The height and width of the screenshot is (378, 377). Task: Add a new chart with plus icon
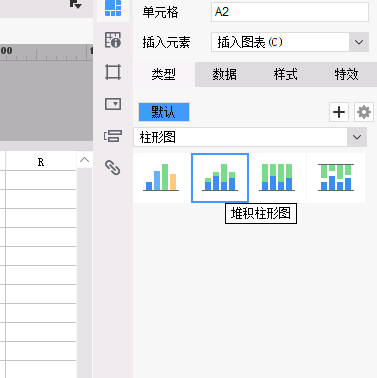(x=339, y=112)
